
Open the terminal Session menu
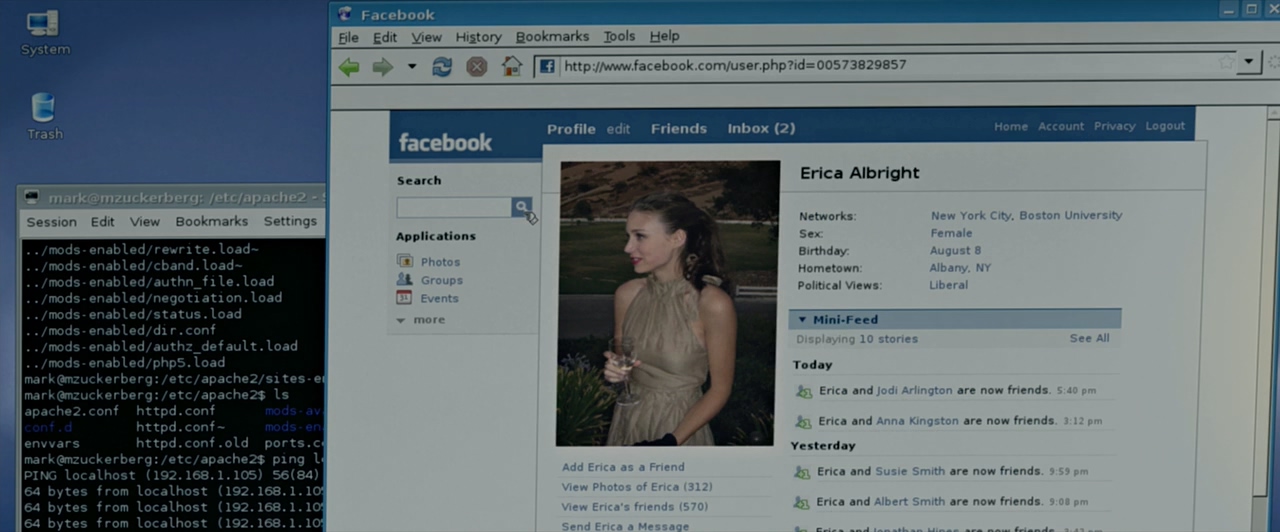(x=51, y=222)
